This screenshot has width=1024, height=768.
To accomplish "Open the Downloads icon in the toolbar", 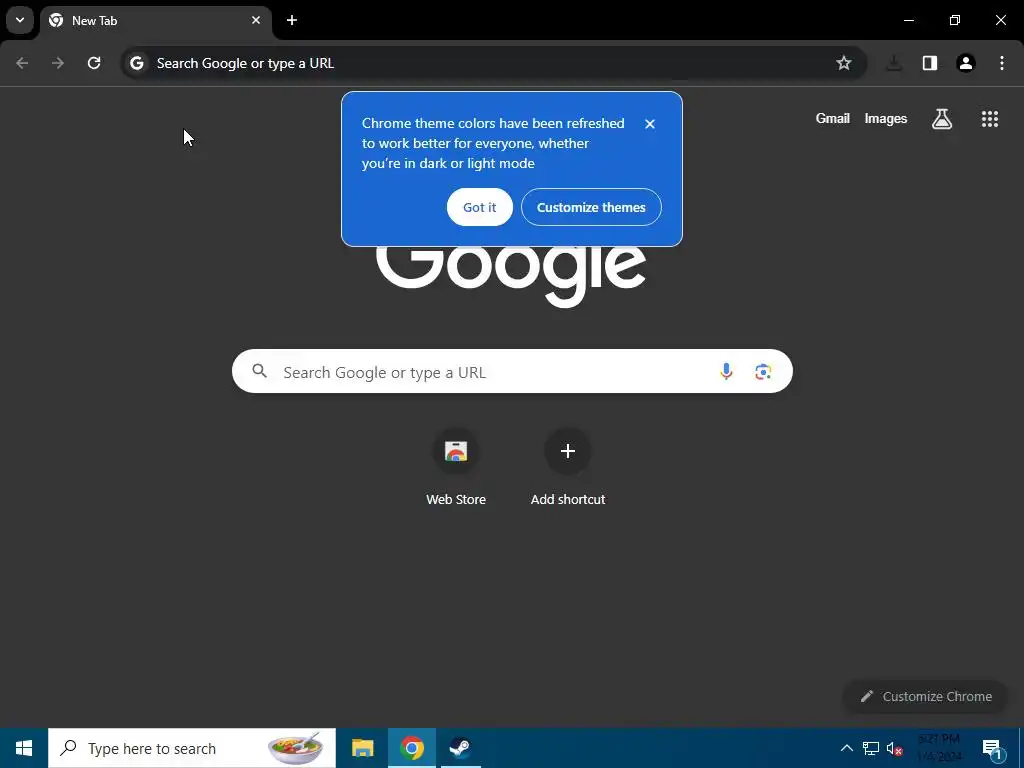I will (894, 63).
